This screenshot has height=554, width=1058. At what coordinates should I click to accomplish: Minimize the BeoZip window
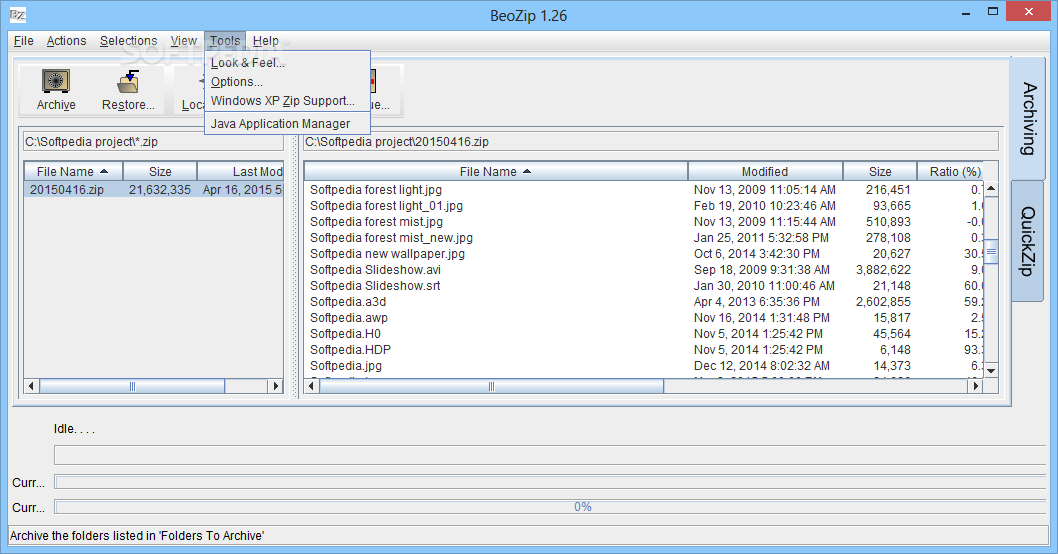(966, 12)
